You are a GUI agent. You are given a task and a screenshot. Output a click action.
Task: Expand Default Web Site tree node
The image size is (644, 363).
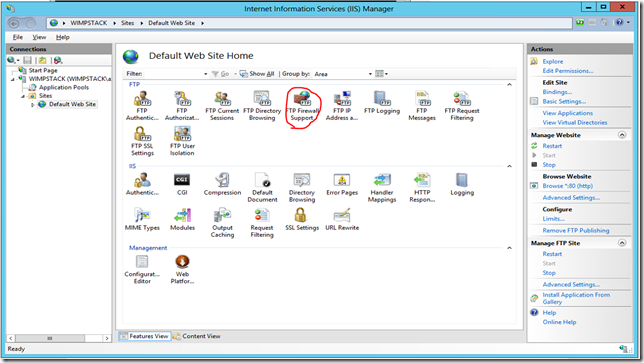coord(32,105)
